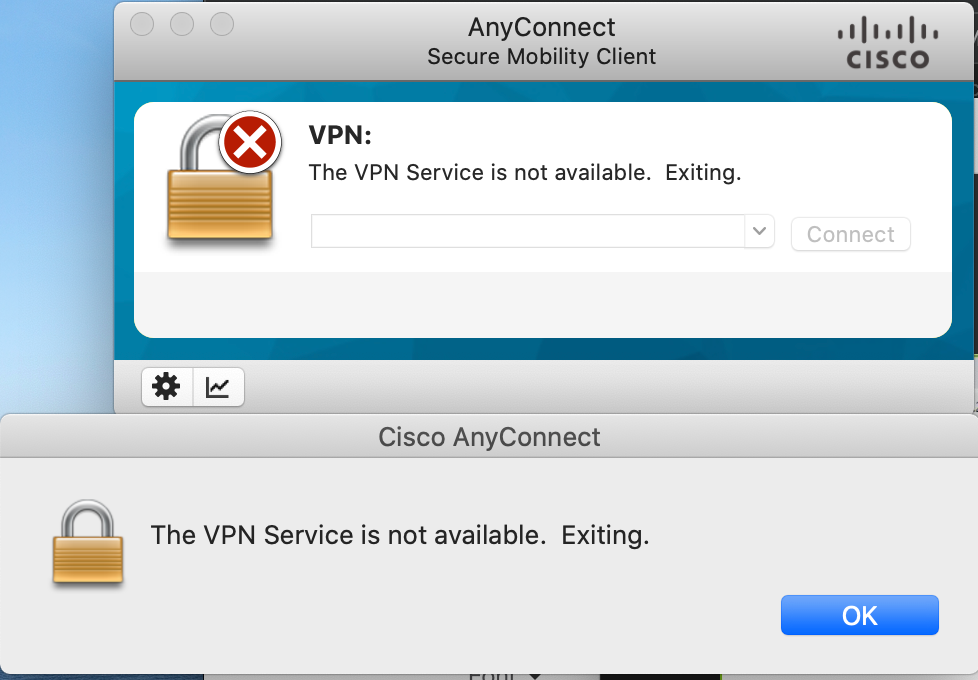The width and height of the screenshot is (978, 680).
Task: Click the empty gray area beneath the server field
Action: click(x=543, y=304)
